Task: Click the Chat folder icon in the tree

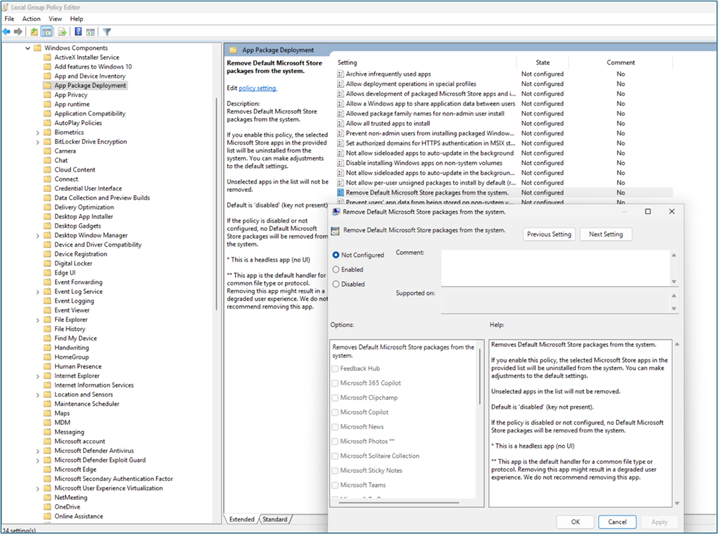Action: coord(47,160)
